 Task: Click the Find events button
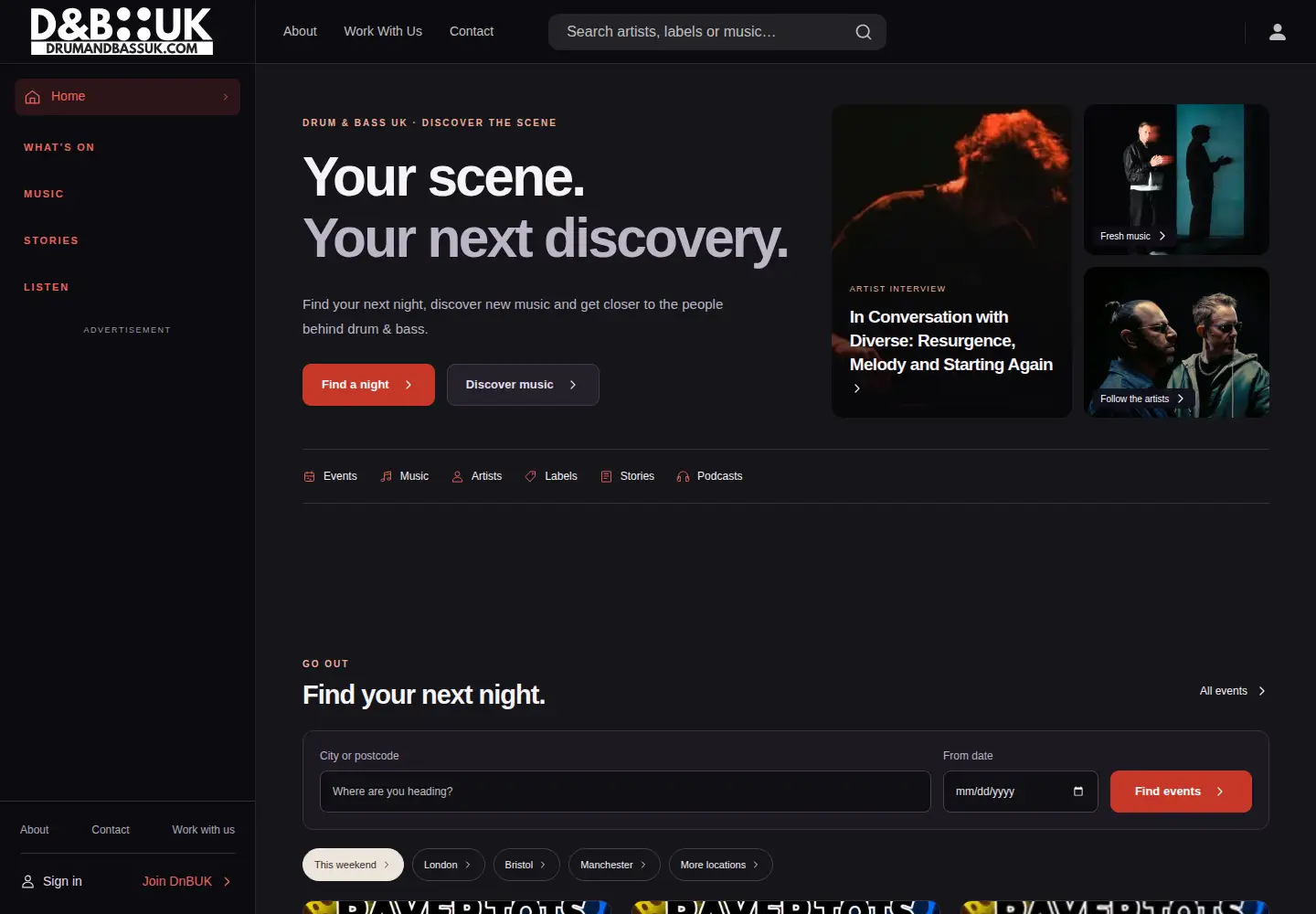1181,792
